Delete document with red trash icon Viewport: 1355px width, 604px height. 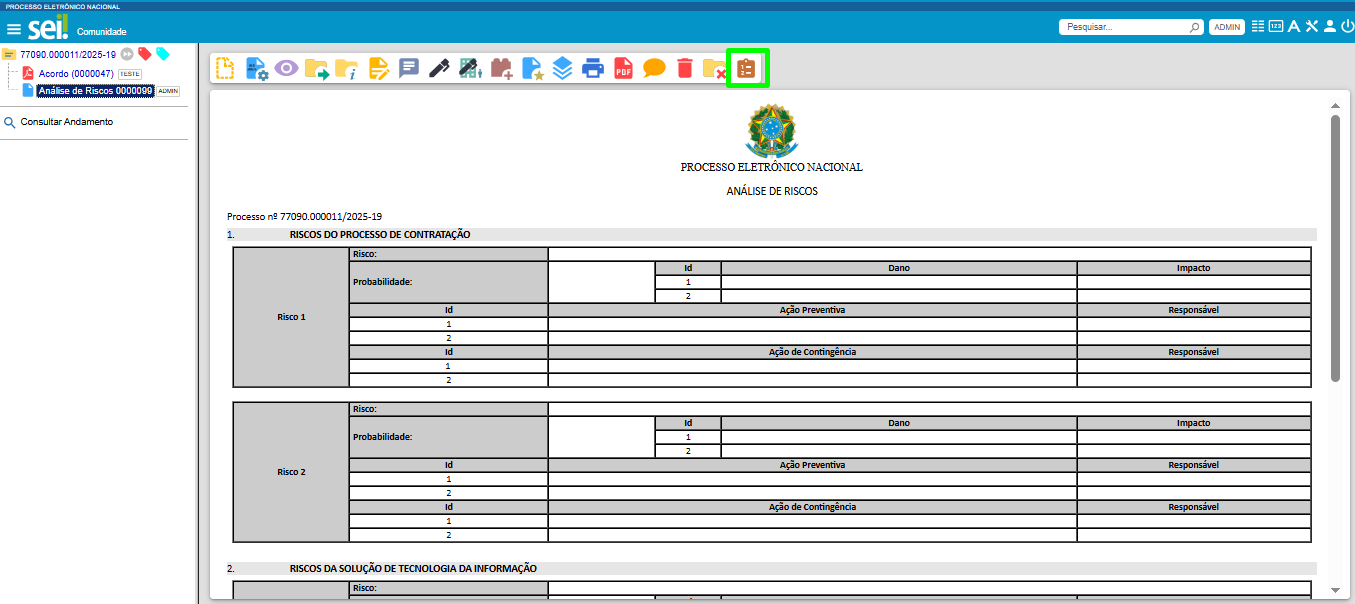(685, 68)
